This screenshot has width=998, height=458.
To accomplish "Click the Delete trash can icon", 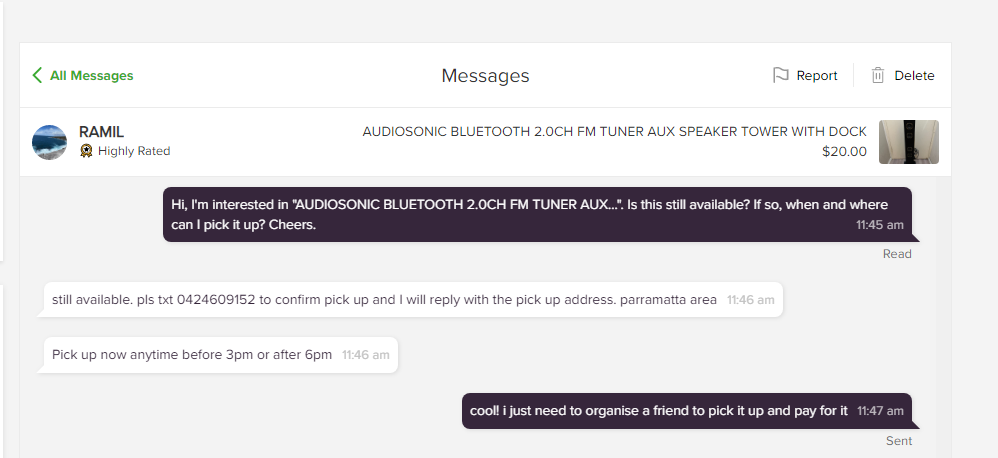I will pyautogui.click(x=878, y=75).
